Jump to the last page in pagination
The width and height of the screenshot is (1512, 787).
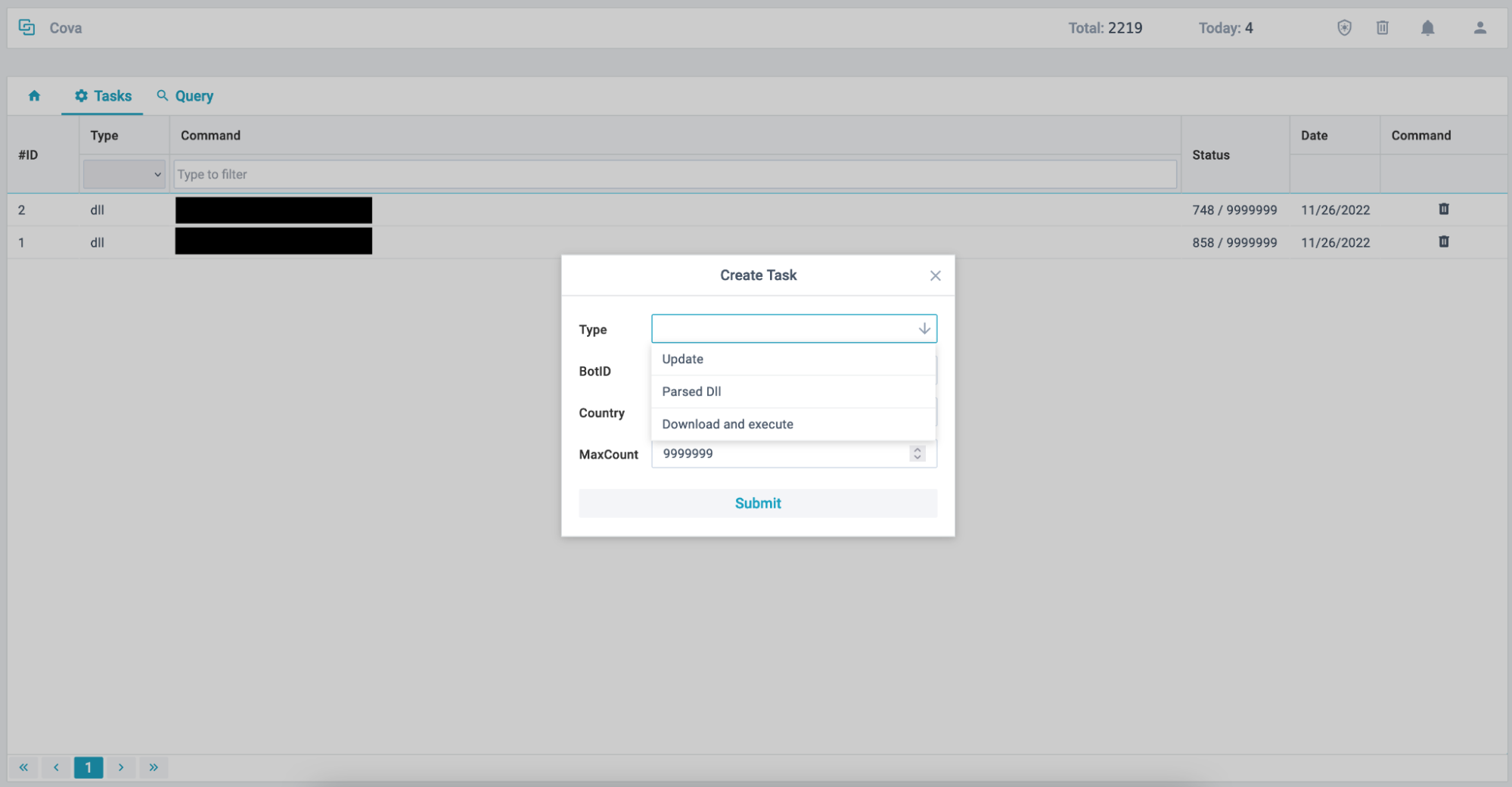pyautogui.click(x=154, y=767)
